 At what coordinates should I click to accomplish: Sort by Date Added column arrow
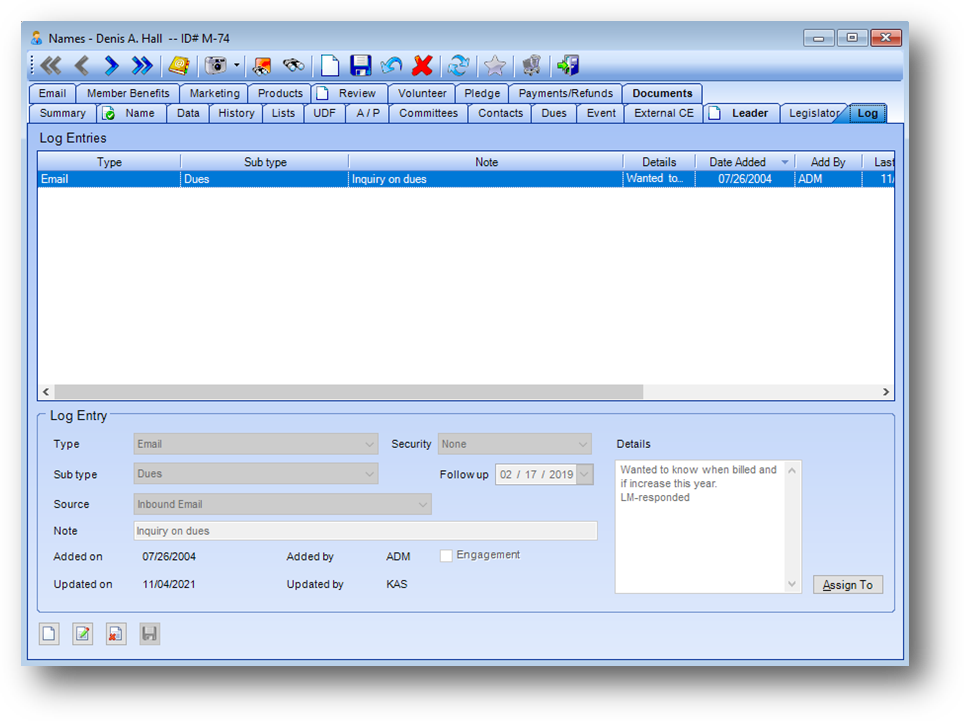point(785,162)
